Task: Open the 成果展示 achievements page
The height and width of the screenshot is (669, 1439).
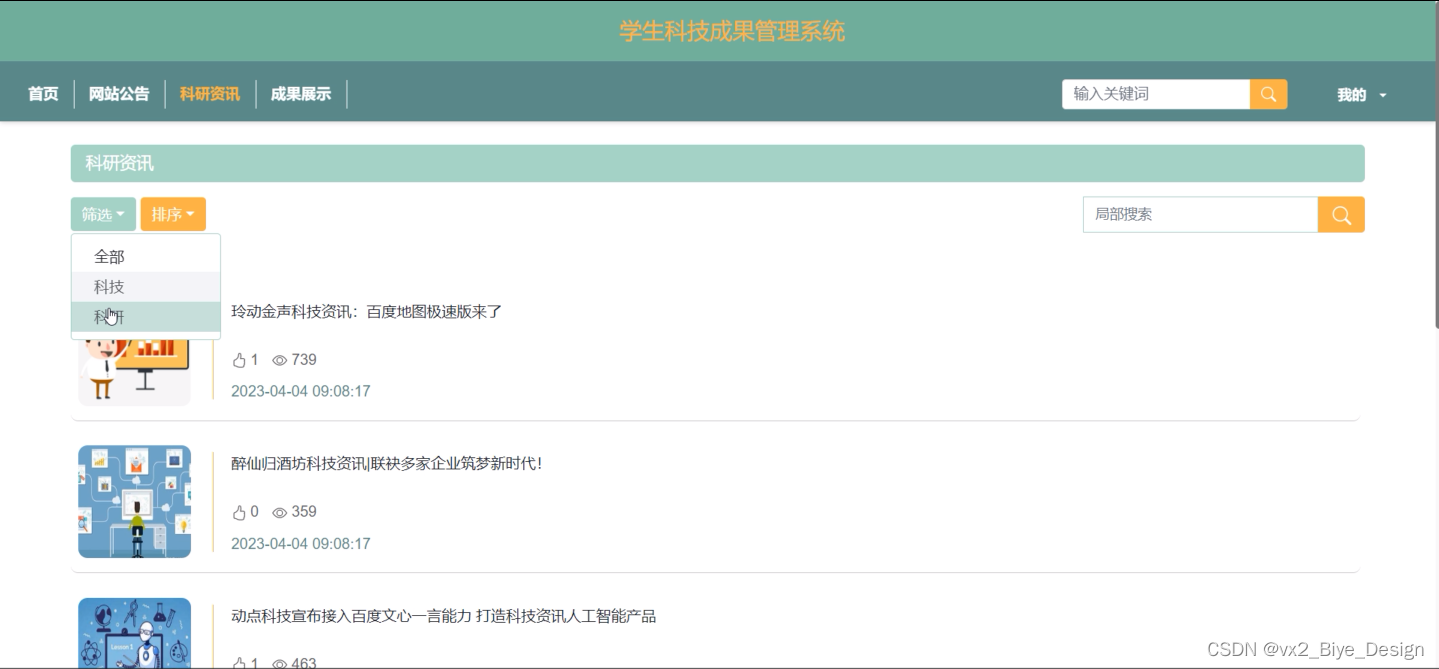Action: (x=301, y=94)
